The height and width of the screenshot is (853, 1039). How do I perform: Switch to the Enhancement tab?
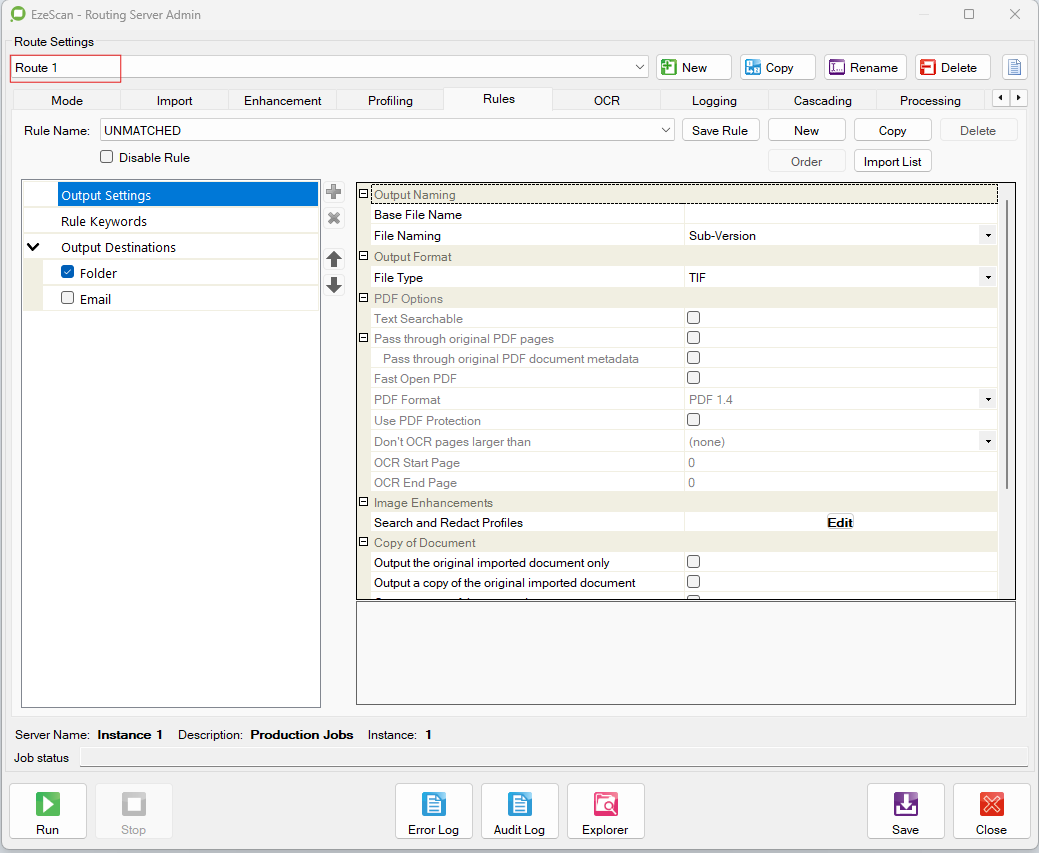point(282,100)
